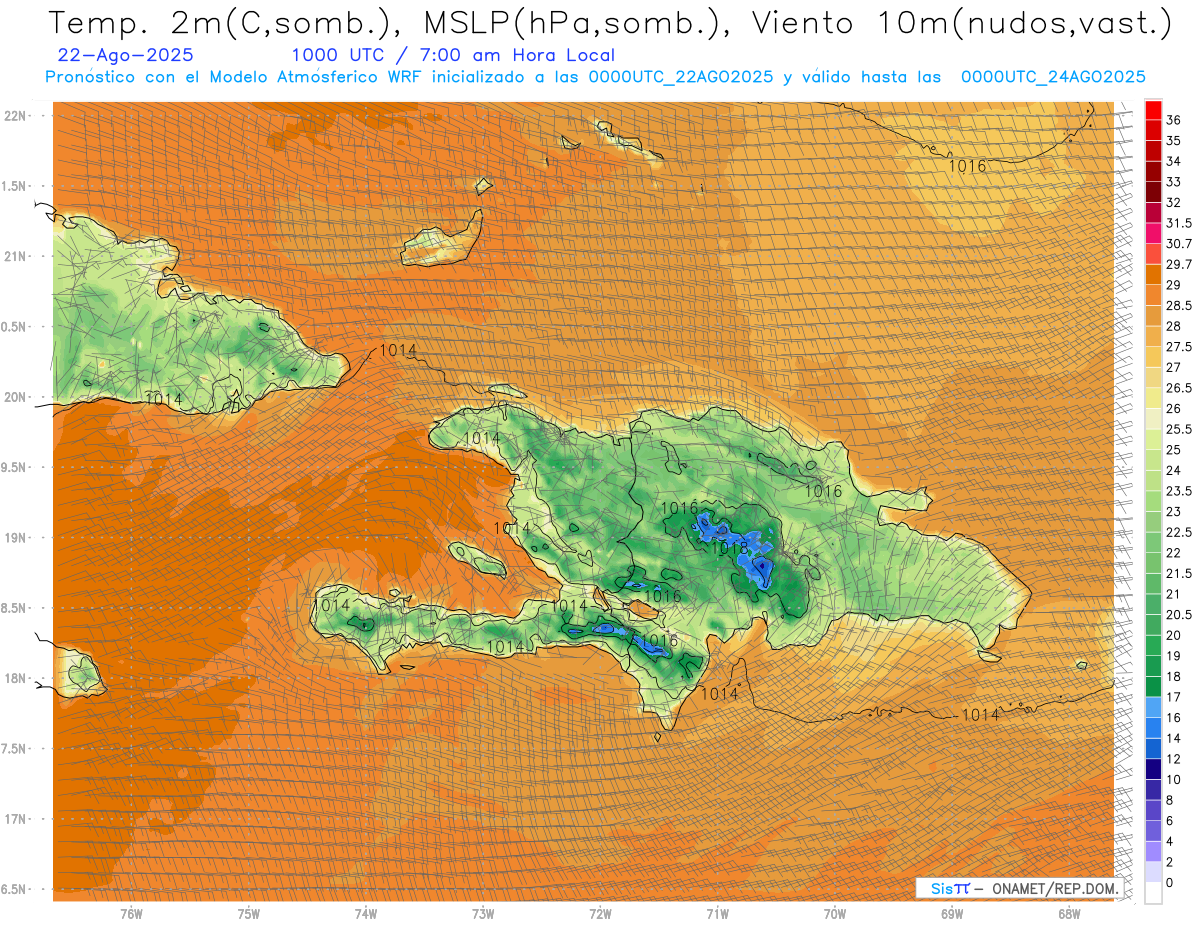The image size is (1200, 927).
Task: Click the "72W" longitude label
Action: pyautogui.click(x=600, y=914)
